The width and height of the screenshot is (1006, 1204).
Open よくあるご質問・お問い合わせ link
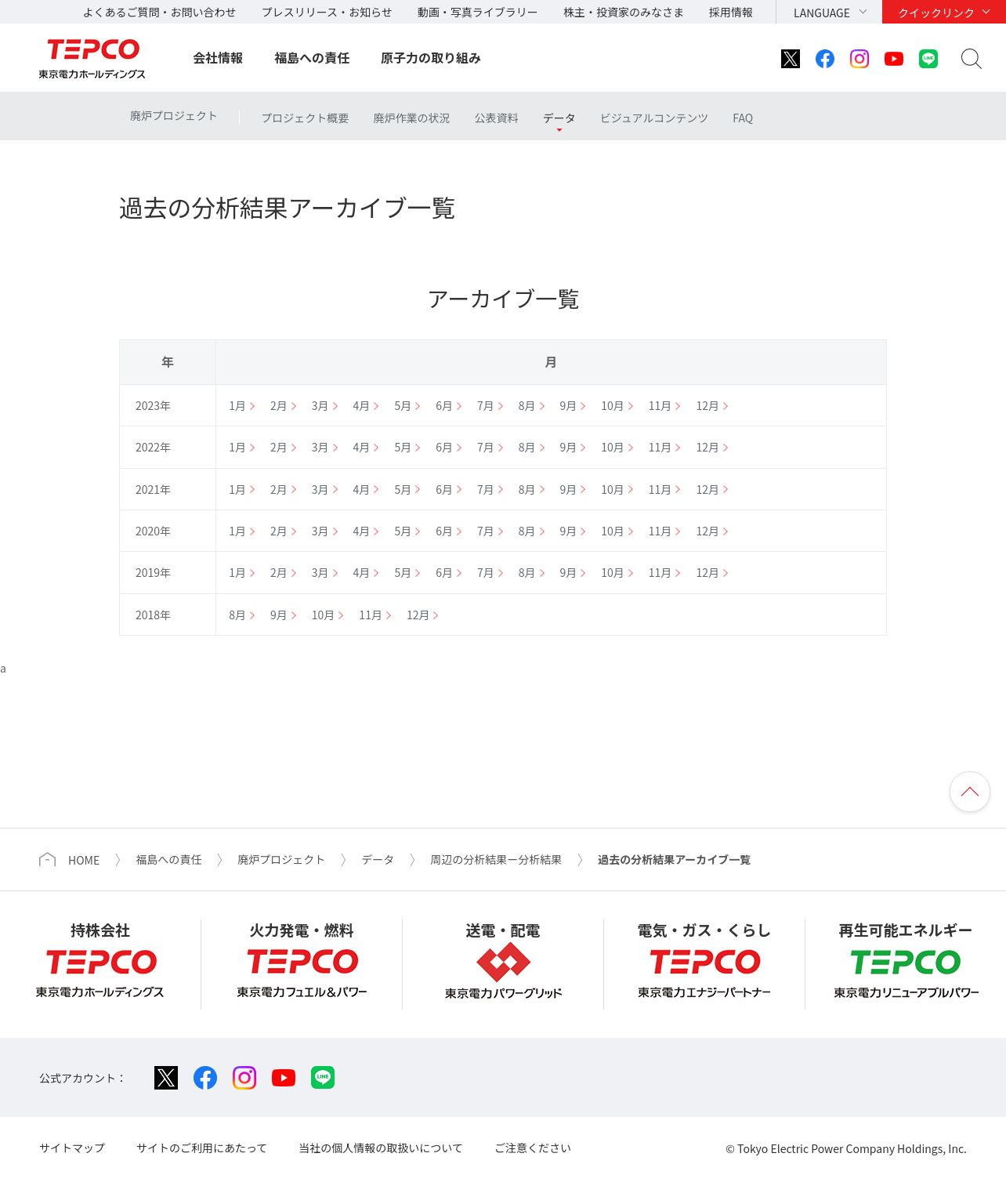159,13
